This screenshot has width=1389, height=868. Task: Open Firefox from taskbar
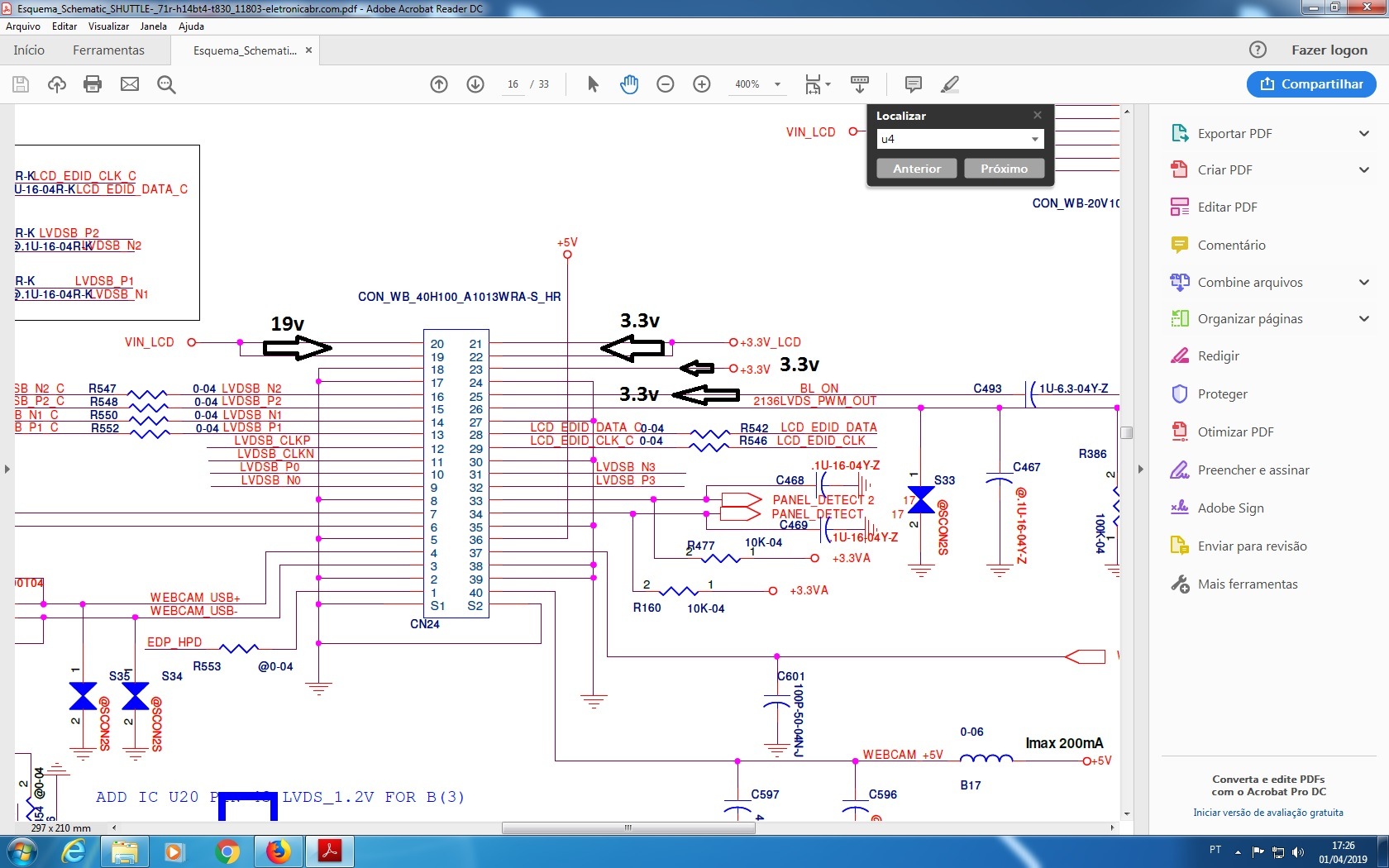[x=279, y=851]
